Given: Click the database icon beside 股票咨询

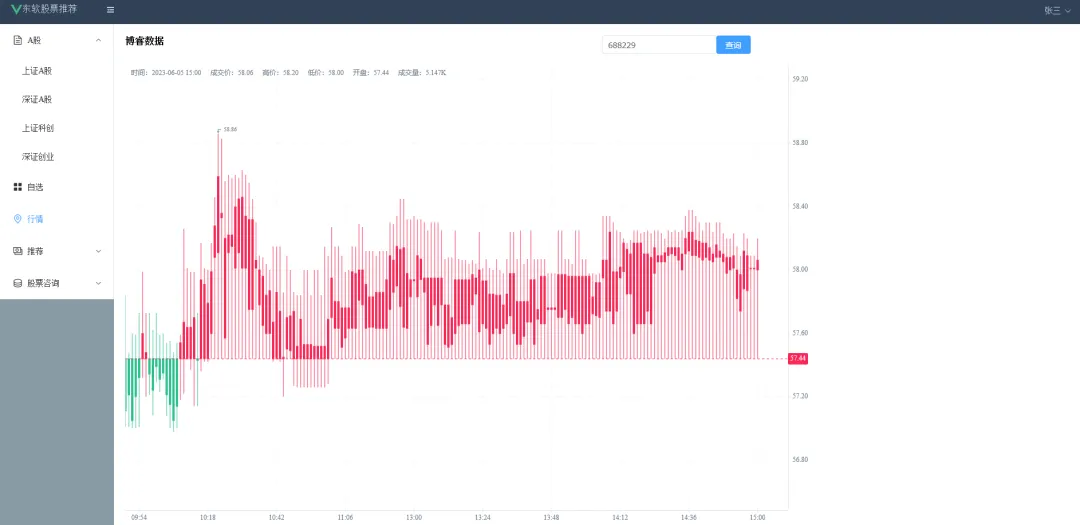Looking at the screenshot, I should tap(17, 283).
